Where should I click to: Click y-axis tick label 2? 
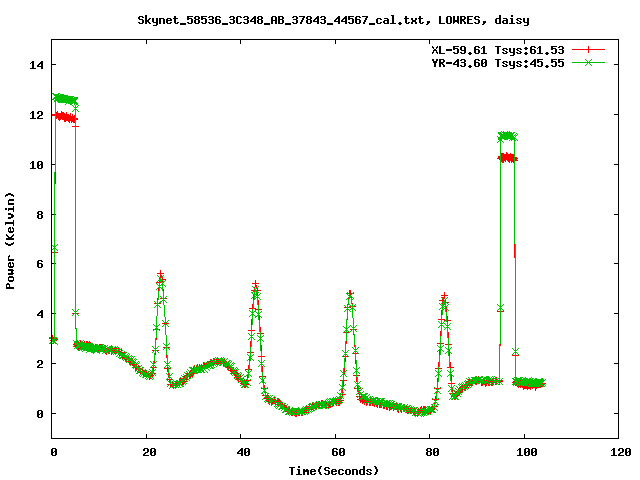(x=40, y=364)
